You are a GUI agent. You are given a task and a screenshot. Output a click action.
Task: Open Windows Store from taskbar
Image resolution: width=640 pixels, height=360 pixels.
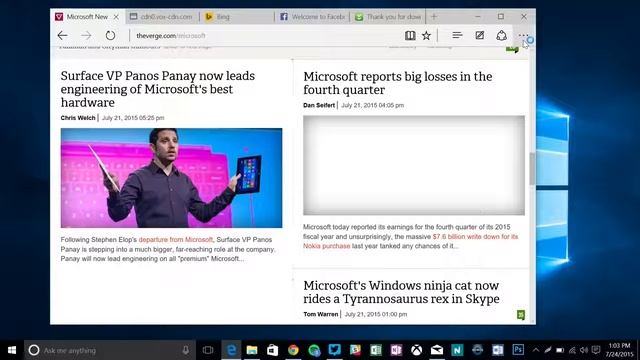[x=272, y=350]
